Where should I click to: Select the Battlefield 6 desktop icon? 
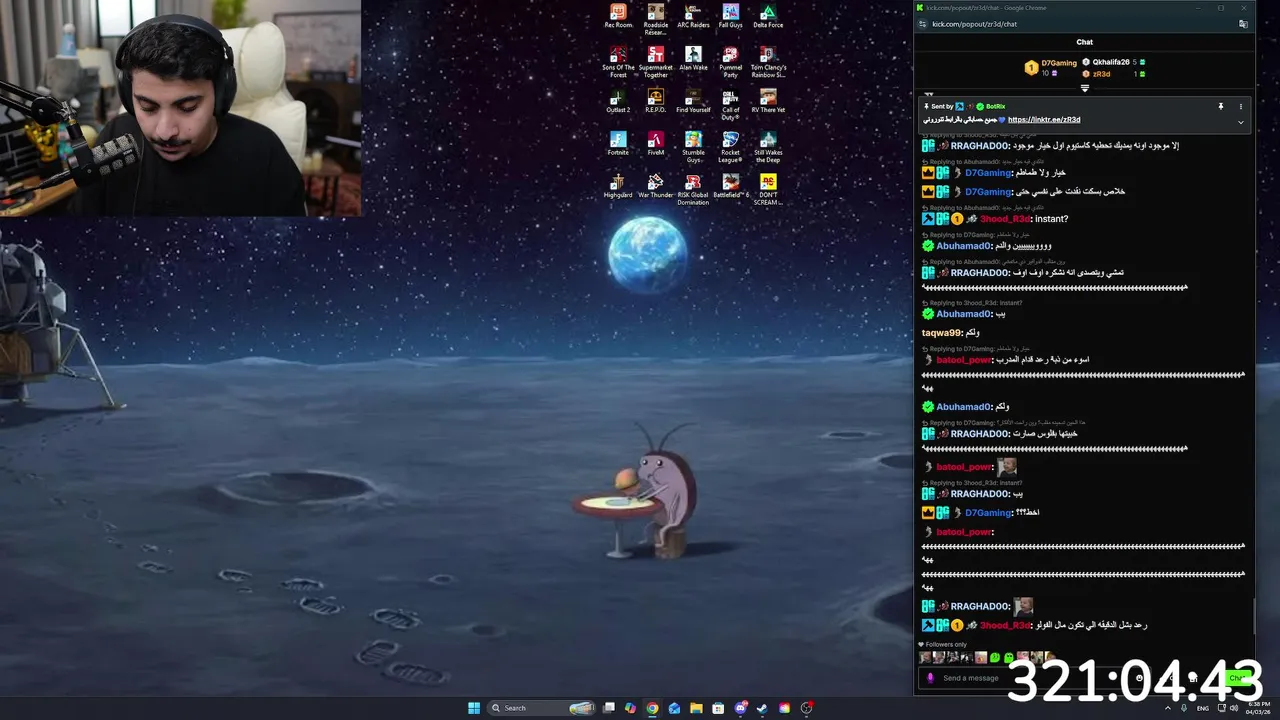pyautogui.click(x=731, y=186)
